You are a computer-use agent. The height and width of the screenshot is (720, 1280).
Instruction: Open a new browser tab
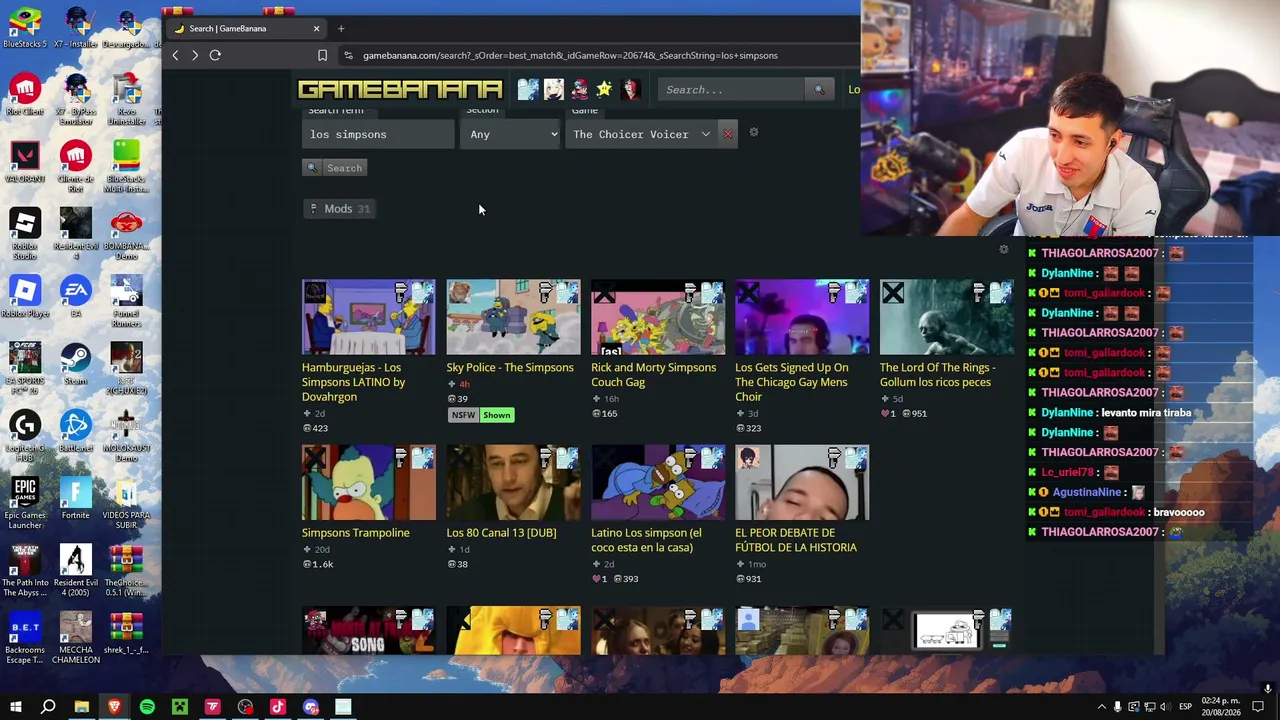point(341,28)
